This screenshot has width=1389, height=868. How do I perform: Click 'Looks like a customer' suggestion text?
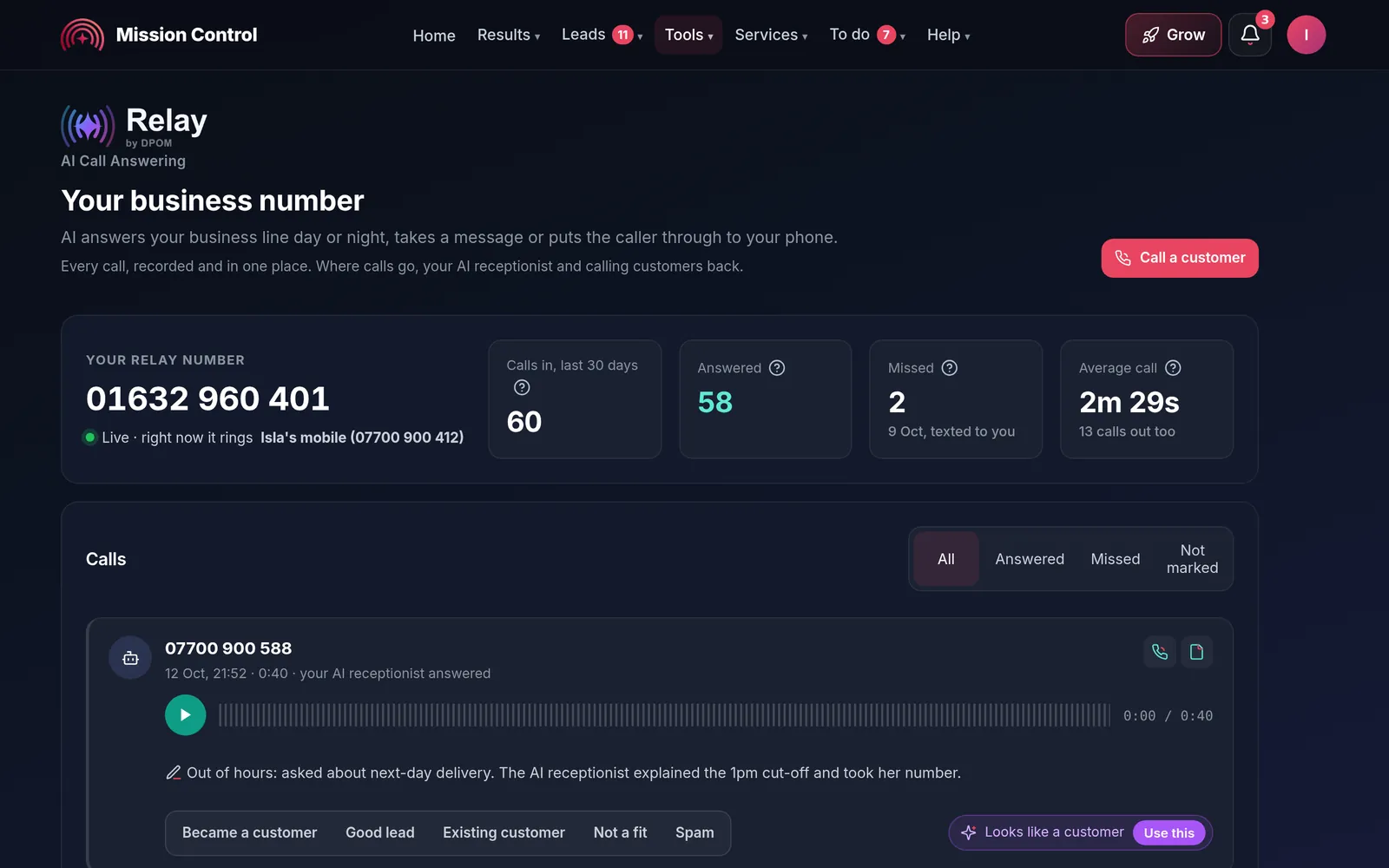tap(1054, 832)
